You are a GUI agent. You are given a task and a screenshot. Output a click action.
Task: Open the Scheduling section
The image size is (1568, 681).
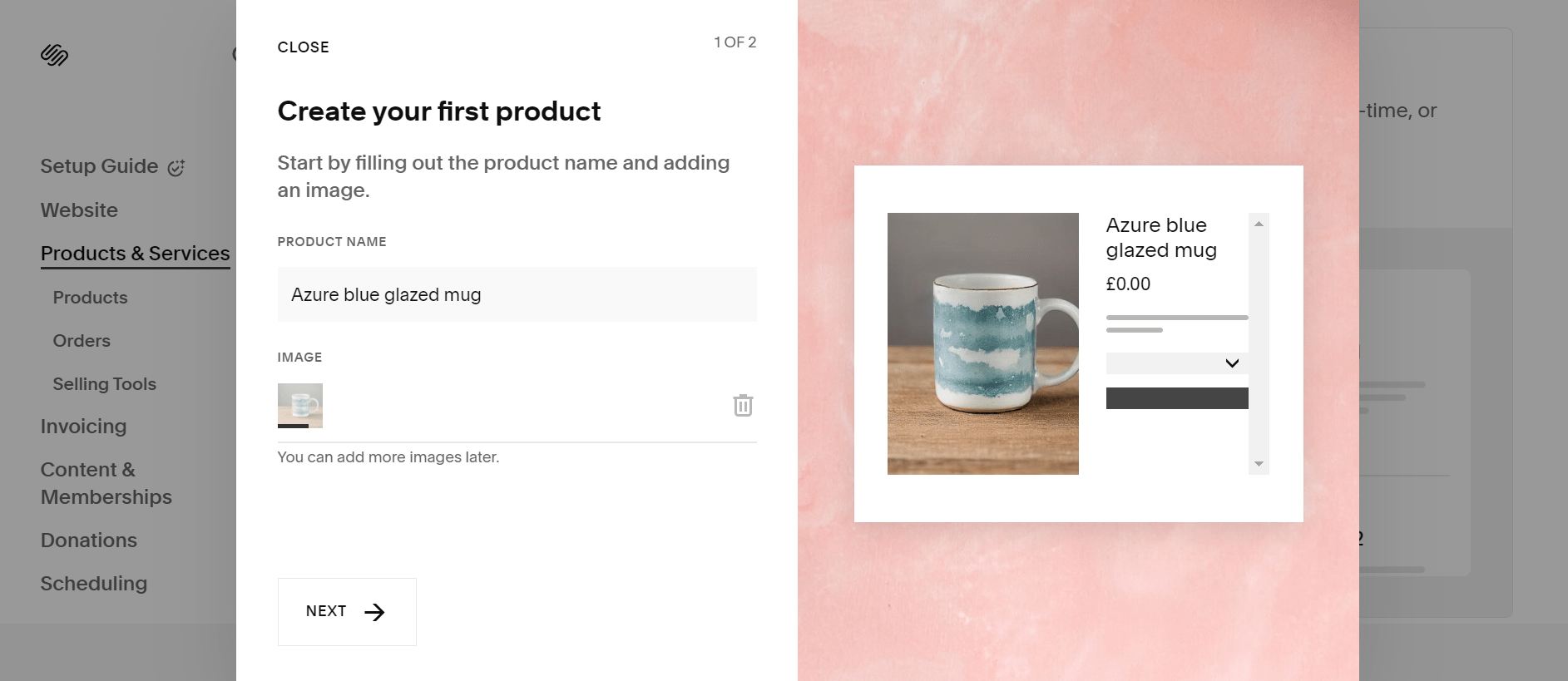94,583
